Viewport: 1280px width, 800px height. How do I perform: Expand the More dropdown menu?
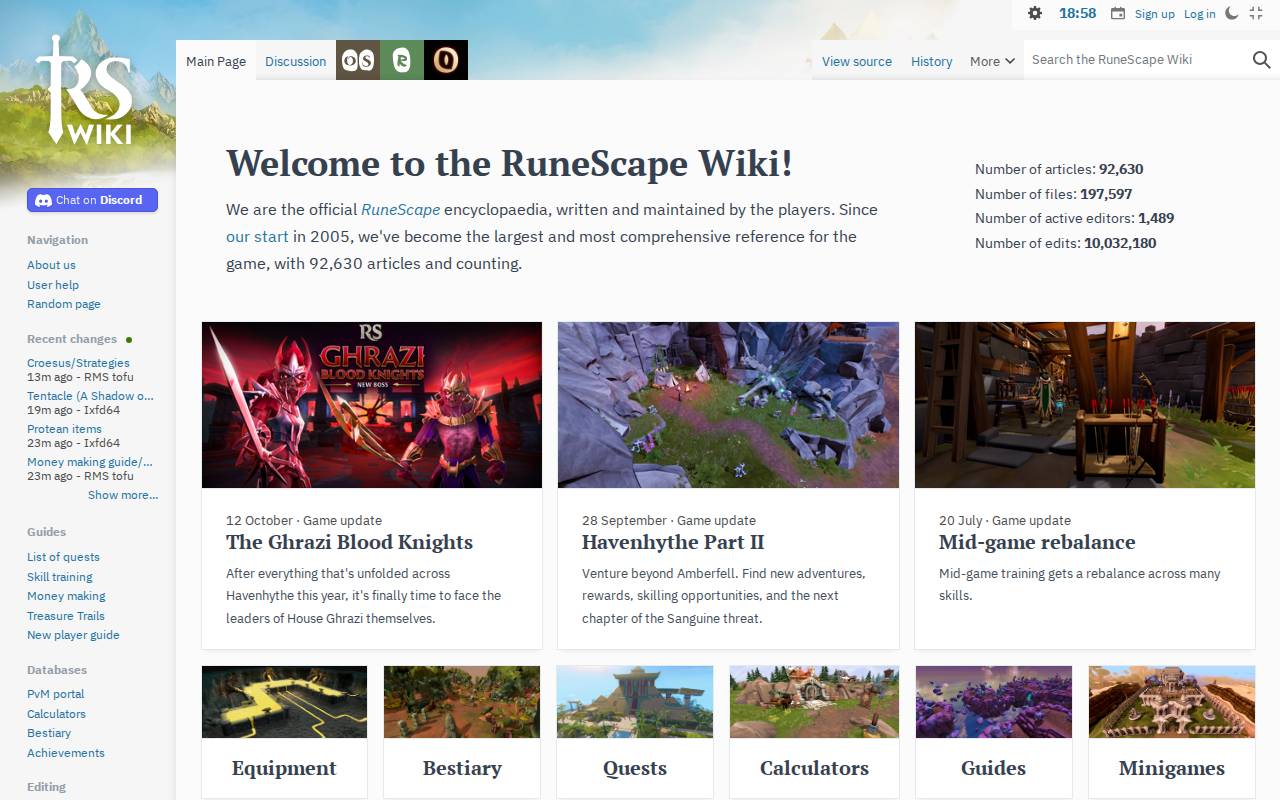pos(992,61)
